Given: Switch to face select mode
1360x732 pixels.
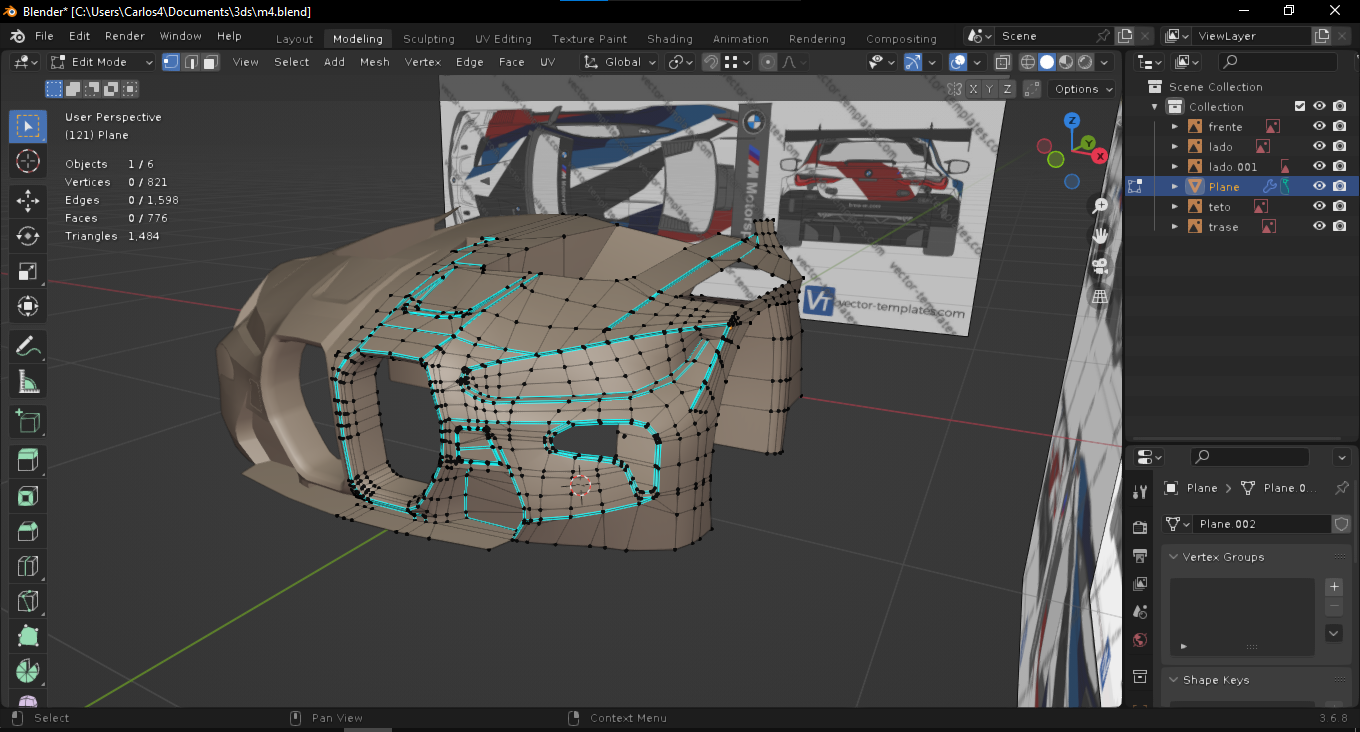Looking at the screenshot, I should click(210, 62).
